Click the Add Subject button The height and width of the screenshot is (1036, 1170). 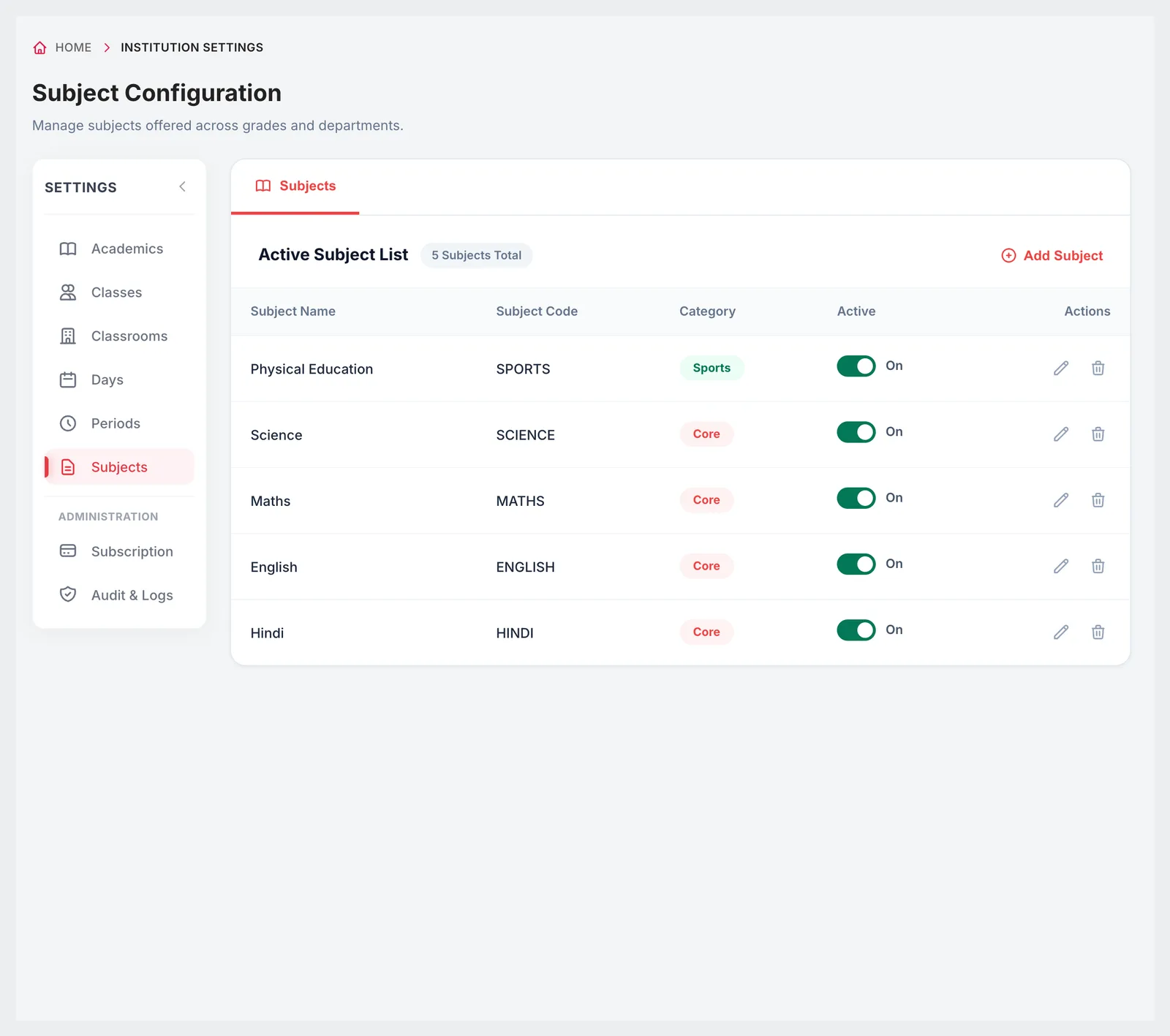point(1052,255)
